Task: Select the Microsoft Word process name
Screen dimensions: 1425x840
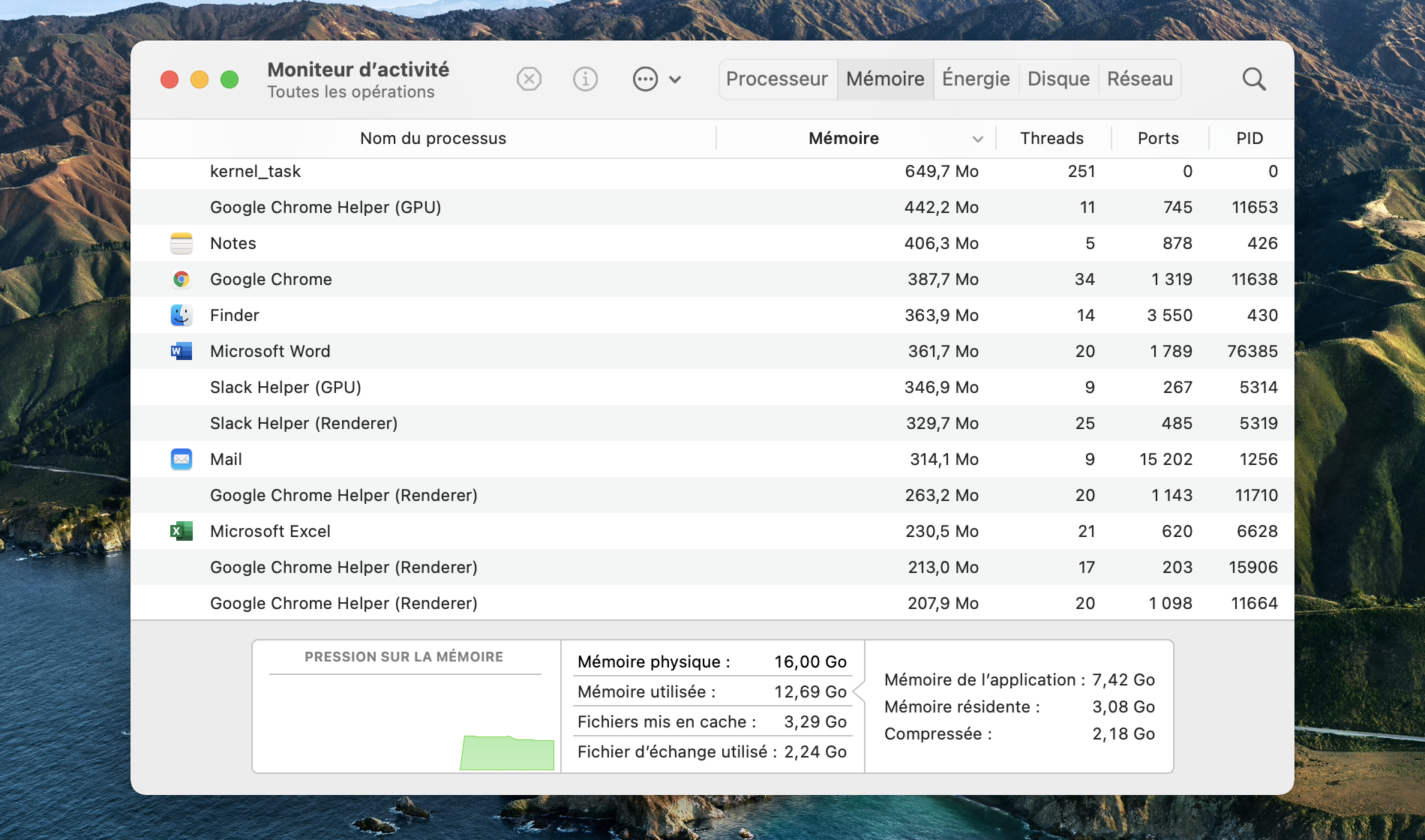Action: 270,351
